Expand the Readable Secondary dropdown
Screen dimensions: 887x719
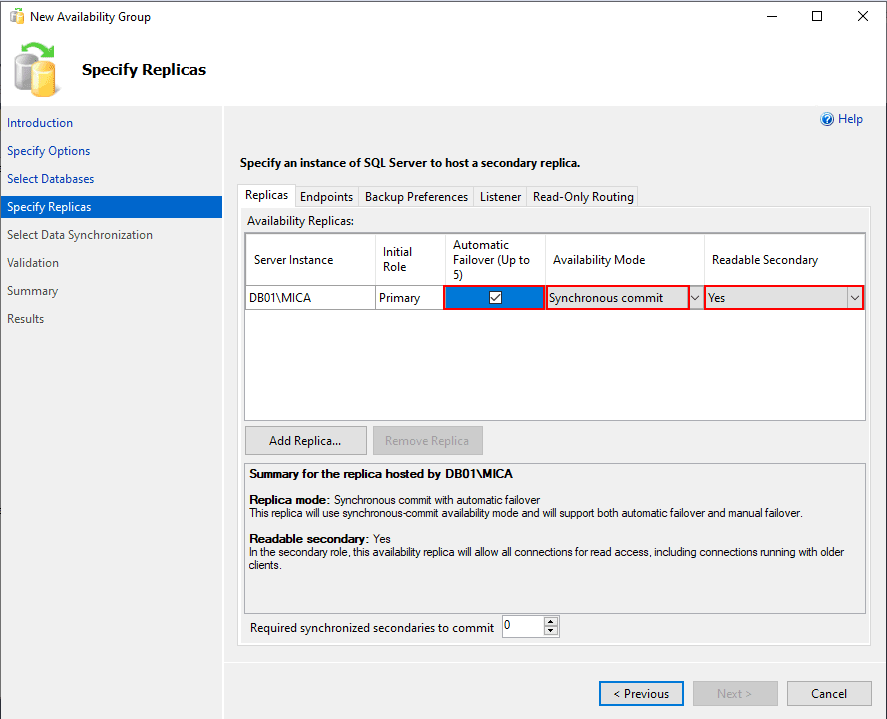point(854,298)
